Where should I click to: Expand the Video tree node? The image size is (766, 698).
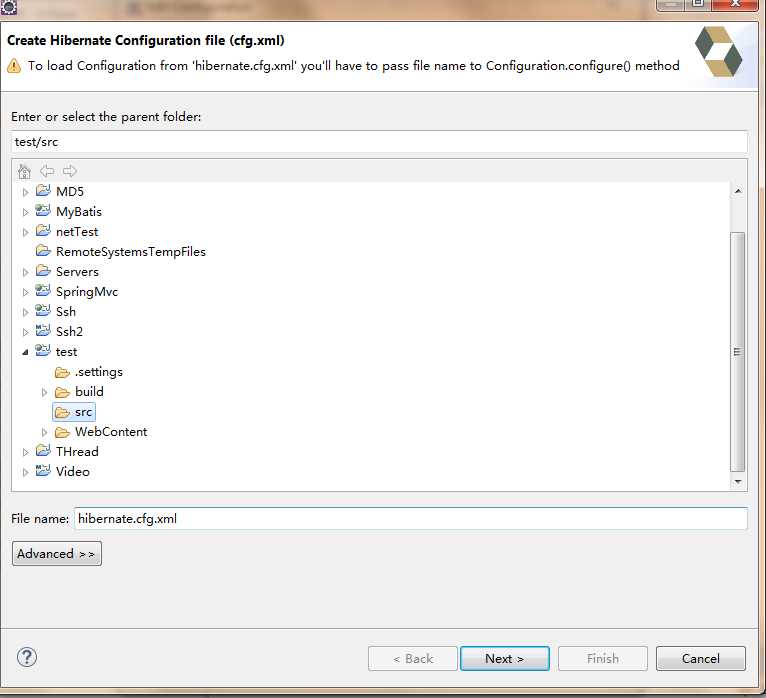(x=25, y=472)
